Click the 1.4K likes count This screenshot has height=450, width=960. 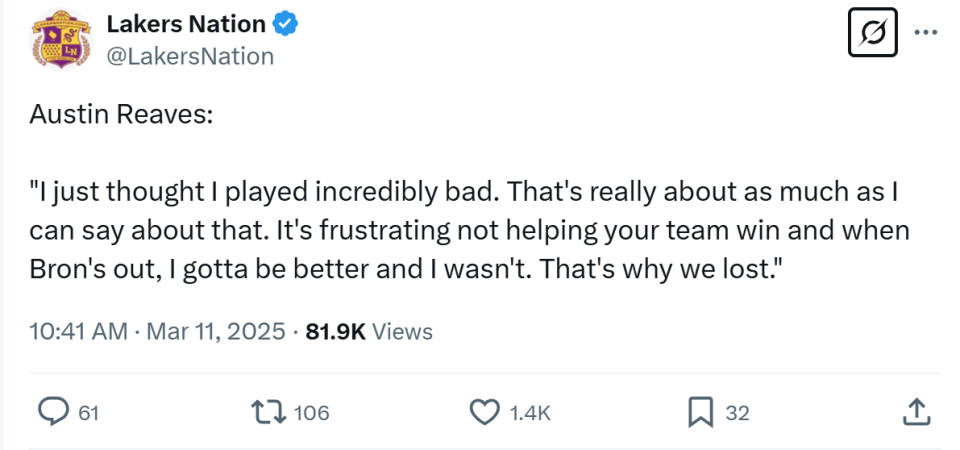pyautogui.click(x=530, y=412)
